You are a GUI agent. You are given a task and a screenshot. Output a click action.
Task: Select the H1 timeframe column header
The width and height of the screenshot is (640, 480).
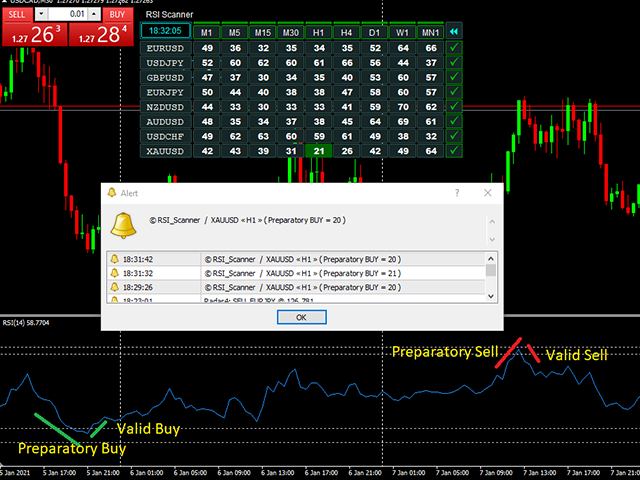pyautogui.click(x=319, y=32)
